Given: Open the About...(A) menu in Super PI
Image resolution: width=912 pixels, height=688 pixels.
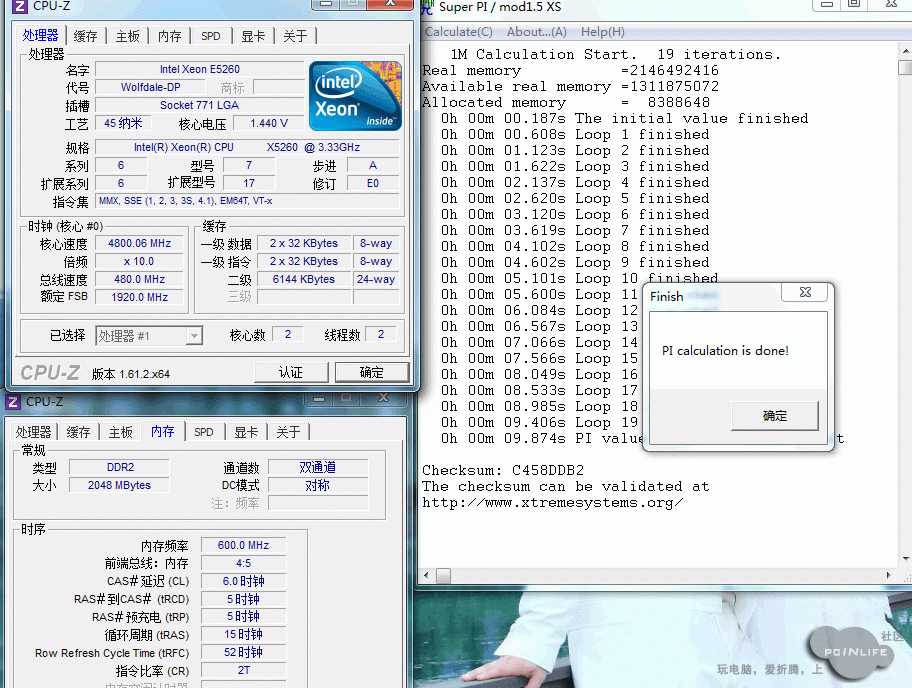Looking at the screenshot, I should click(x=536, y=32).
